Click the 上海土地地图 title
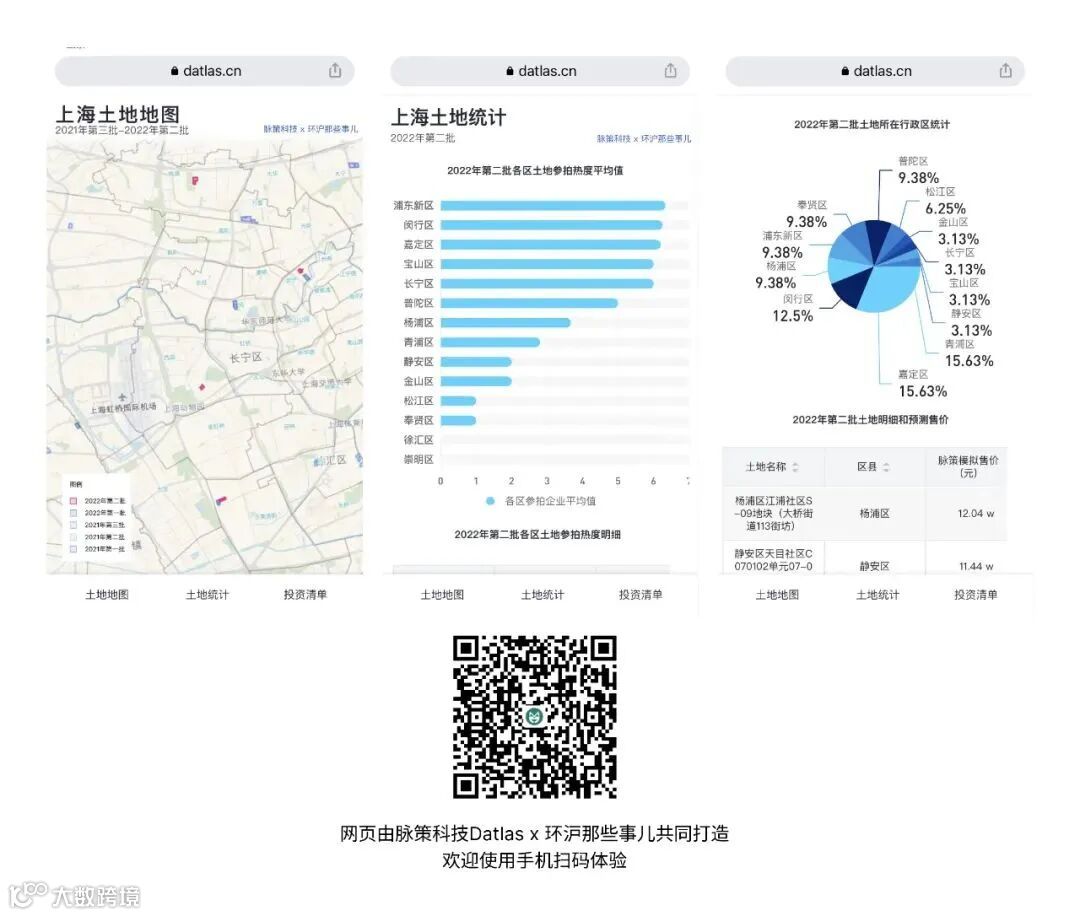This screenshot has height=916, width=1080. click(117, 114)
